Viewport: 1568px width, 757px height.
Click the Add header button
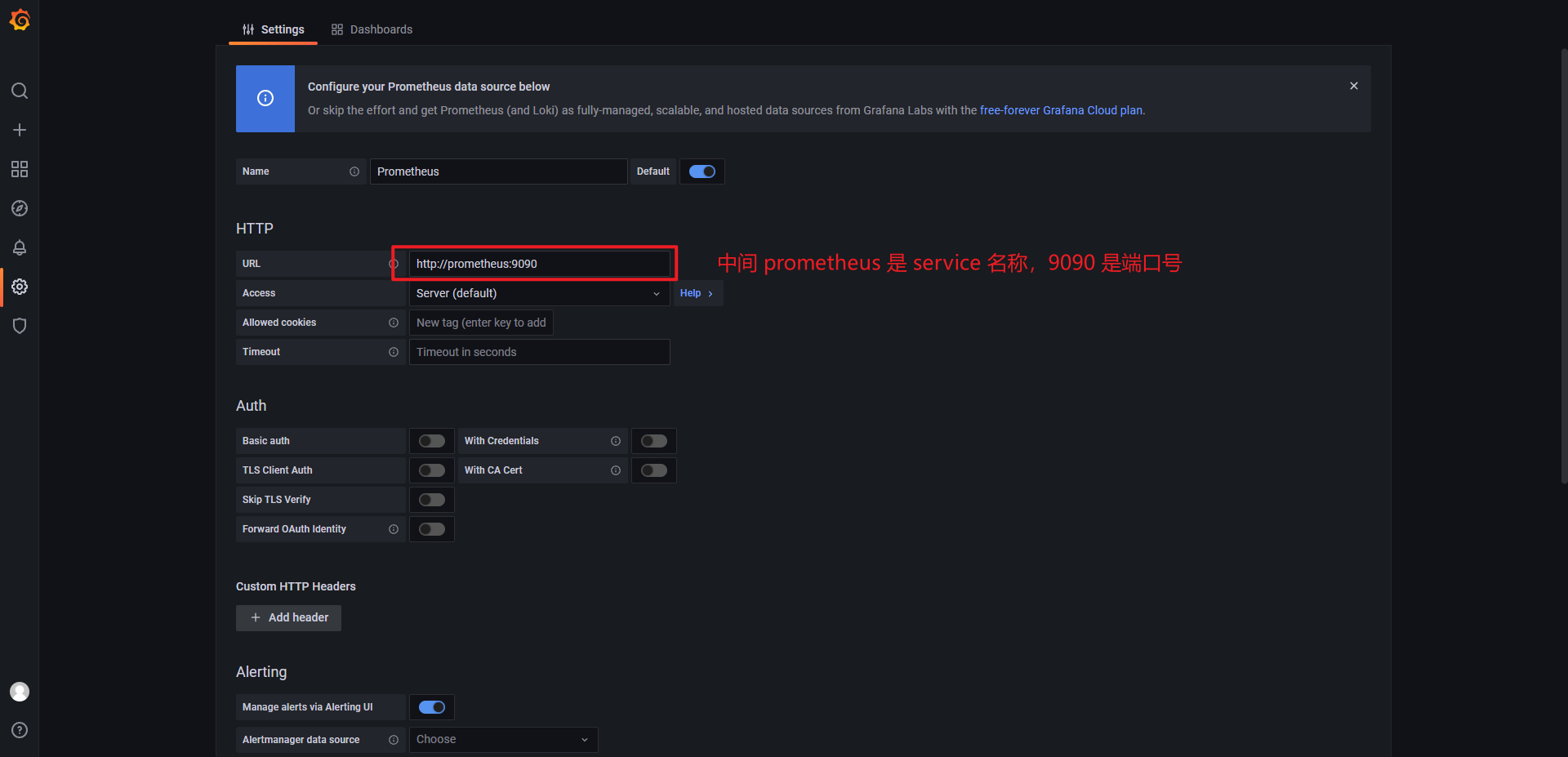click(x=288, y=618)
